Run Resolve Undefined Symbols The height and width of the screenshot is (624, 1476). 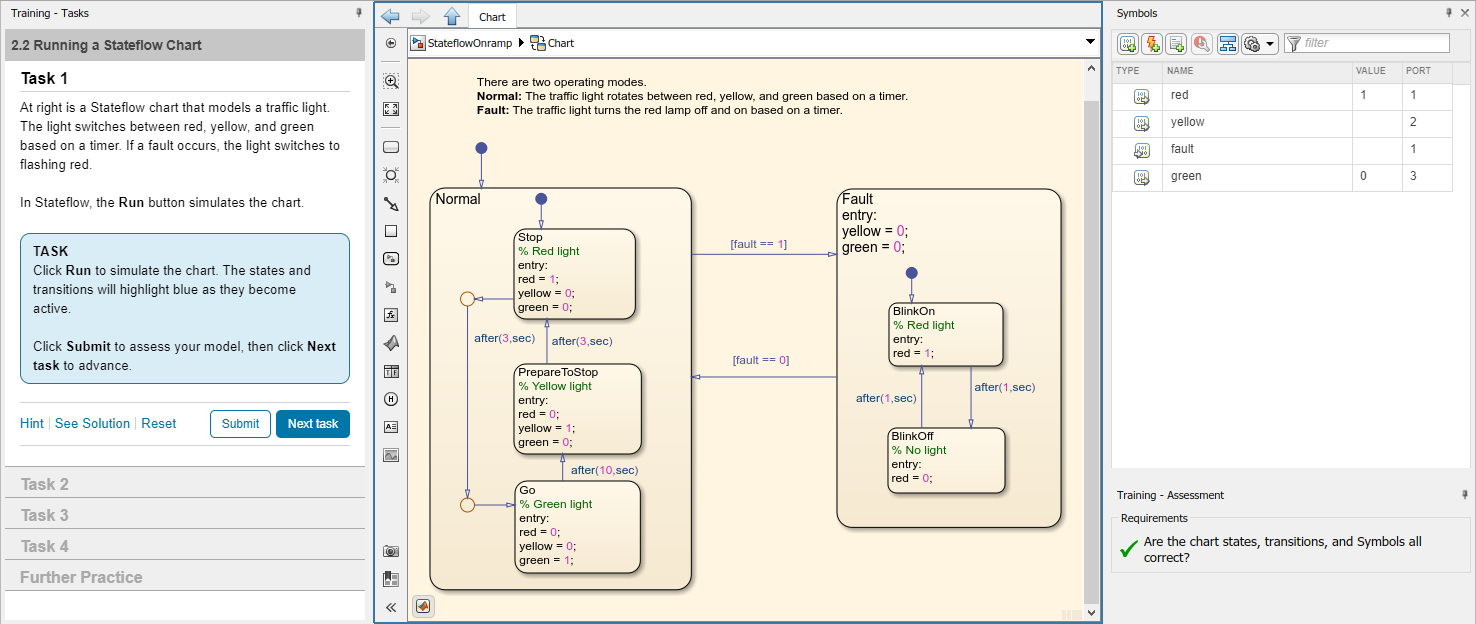point(1200,44)
